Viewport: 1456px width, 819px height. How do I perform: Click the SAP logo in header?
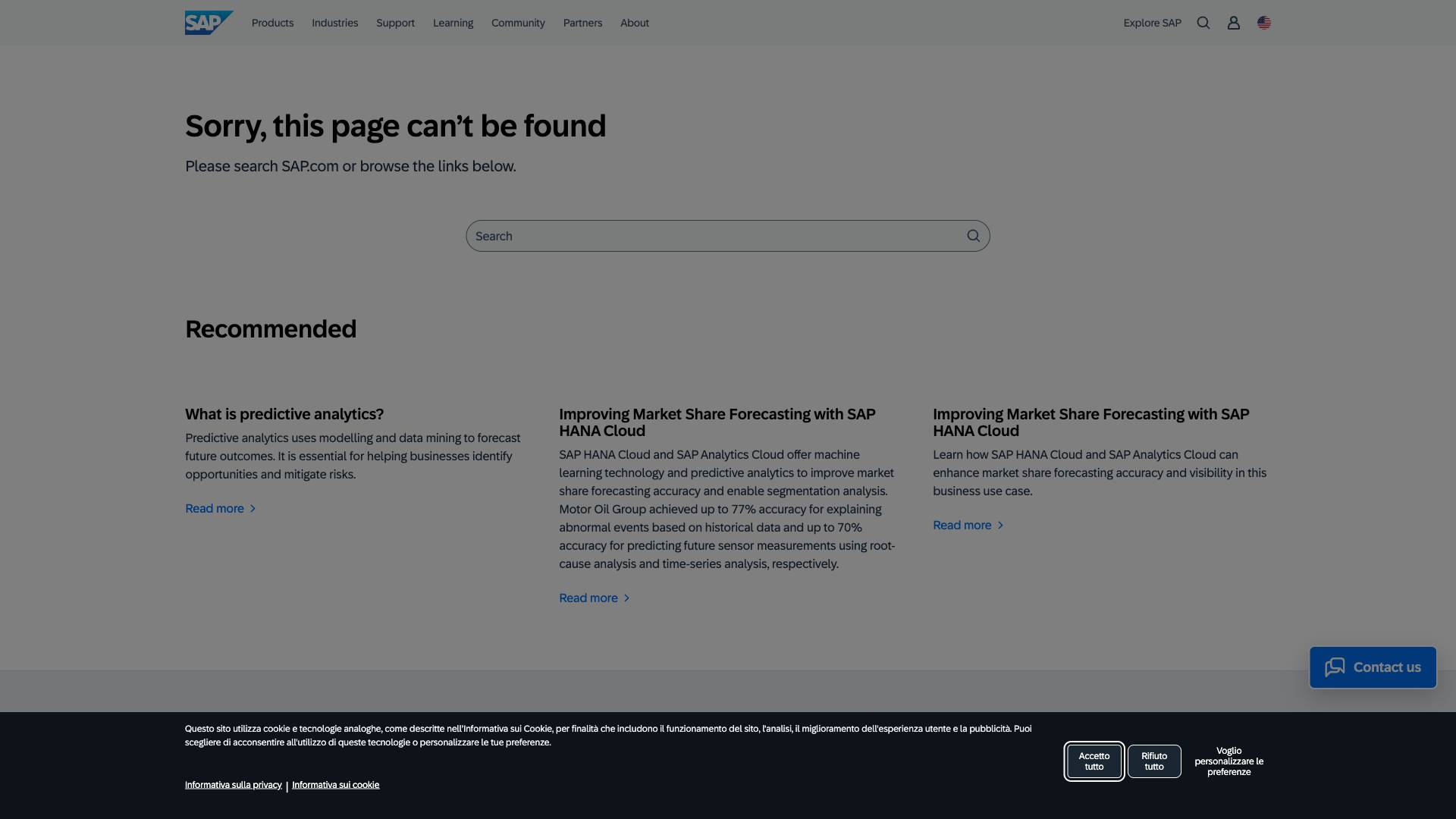(x=209, y=23)
